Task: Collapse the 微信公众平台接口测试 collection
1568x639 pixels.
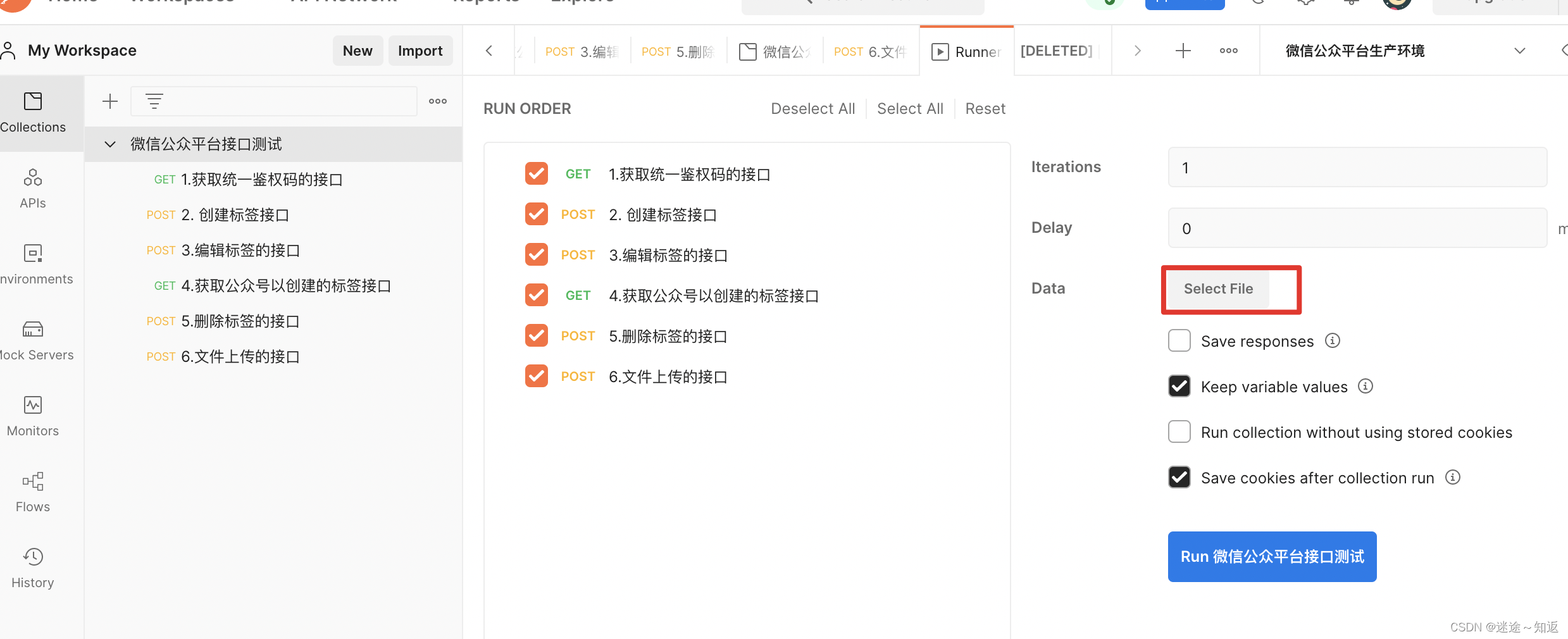Action: (110, 144)
